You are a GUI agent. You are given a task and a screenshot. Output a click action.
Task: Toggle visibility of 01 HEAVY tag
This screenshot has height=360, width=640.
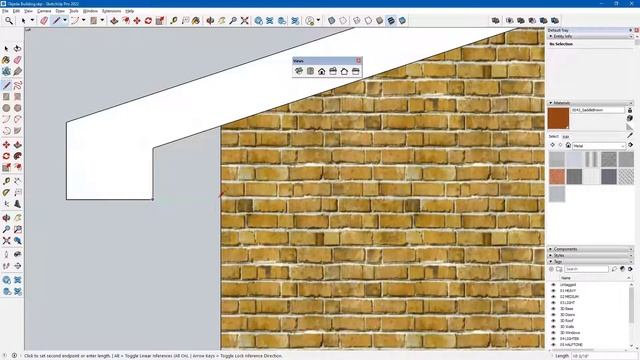[x=553, y=291]
